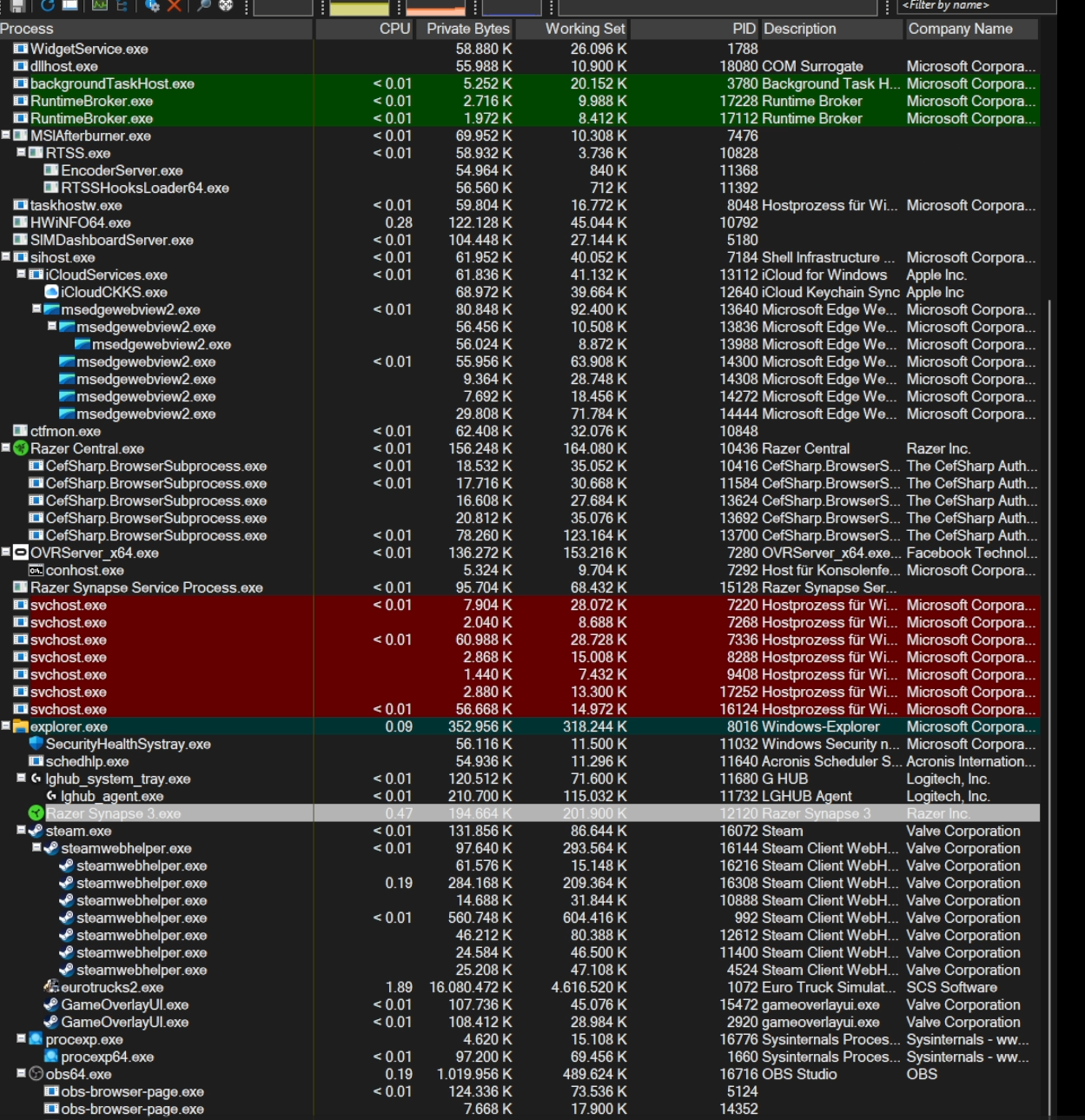Select the ctfmon.exe row
Screen dimensions: 1085x1120
pos(519,431)
